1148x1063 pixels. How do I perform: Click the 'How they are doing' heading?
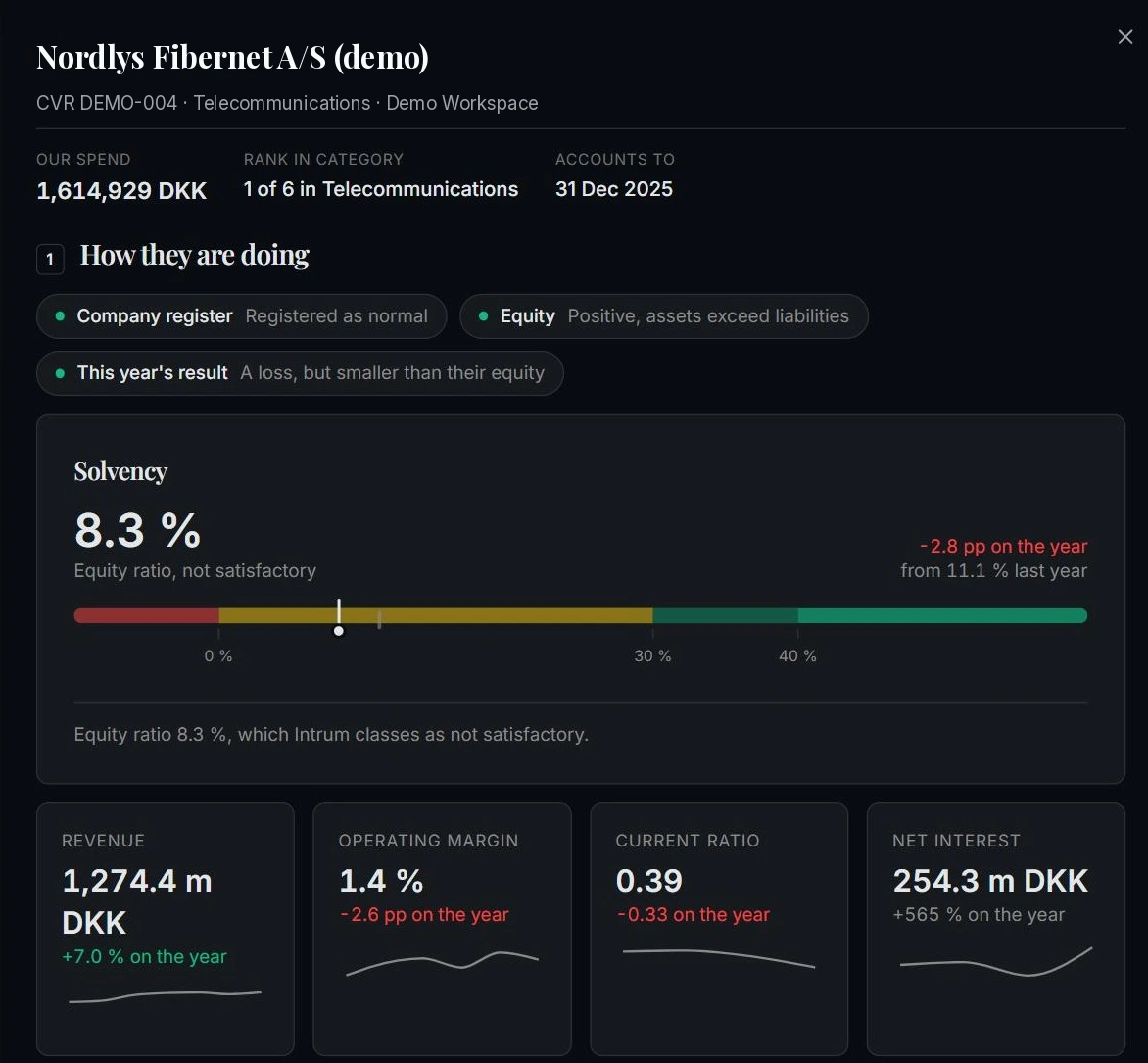pos(195,255)
